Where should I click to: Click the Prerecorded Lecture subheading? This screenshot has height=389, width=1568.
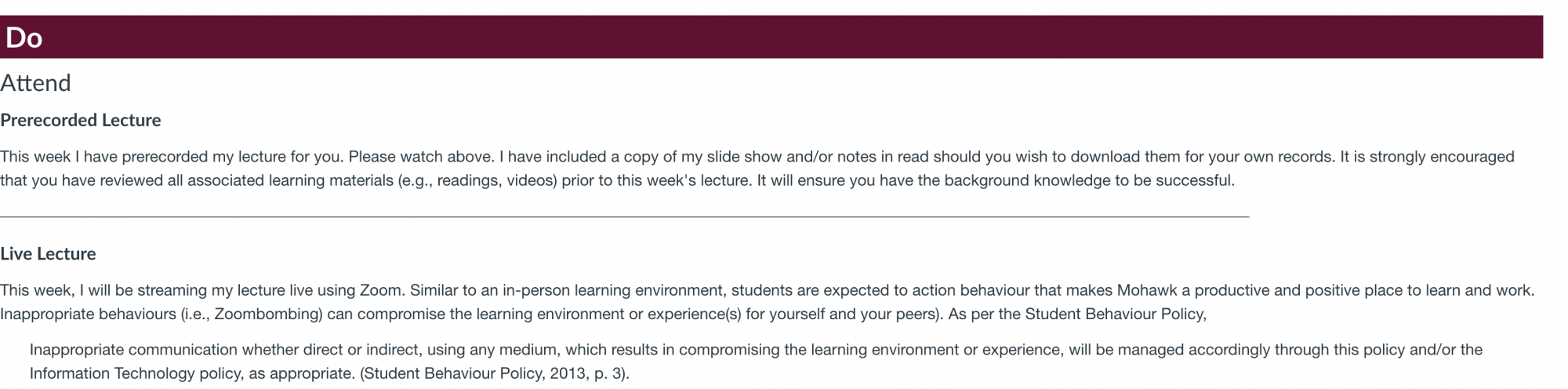[81, 120]
